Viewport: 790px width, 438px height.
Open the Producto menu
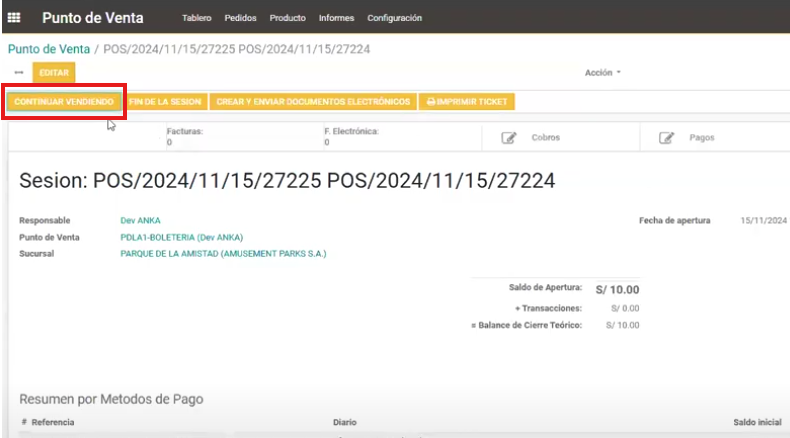(x=288, y=18)
